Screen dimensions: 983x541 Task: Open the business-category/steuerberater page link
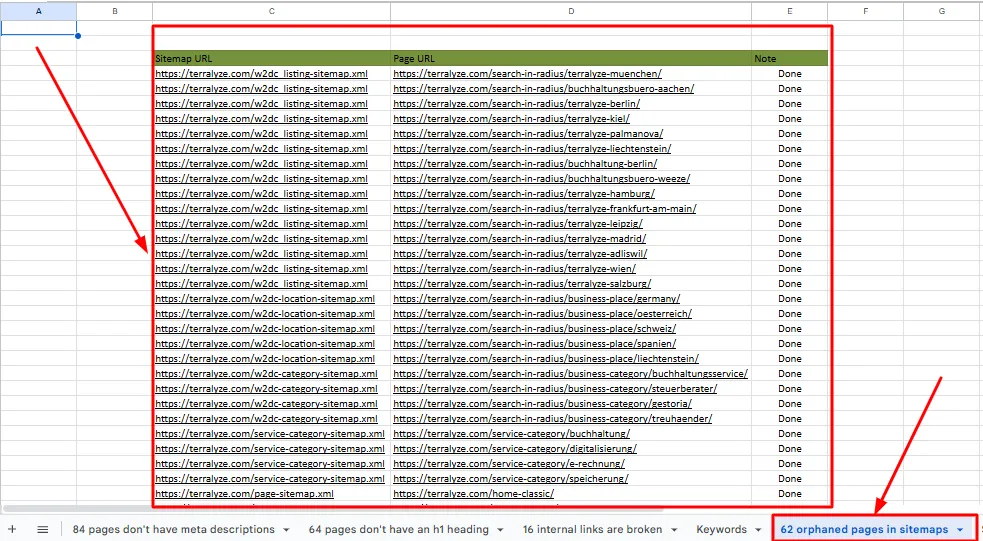[x=555, y=389]
